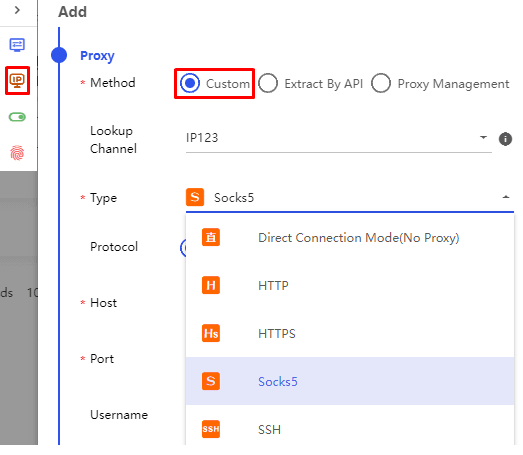Open the red fingerprint sidebar icon
The width and height of the screenshot is (523, 455).
(17, 153)
